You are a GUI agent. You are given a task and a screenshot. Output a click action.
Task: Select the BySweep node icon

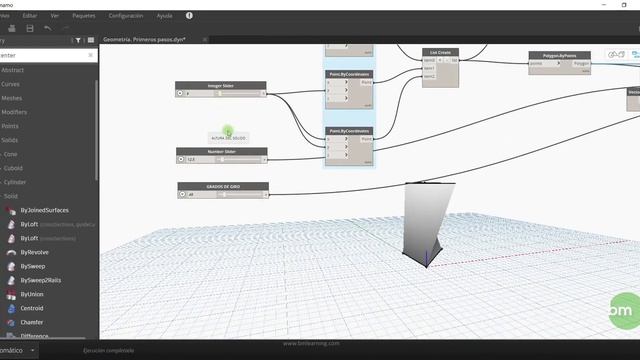coord(11,266)
